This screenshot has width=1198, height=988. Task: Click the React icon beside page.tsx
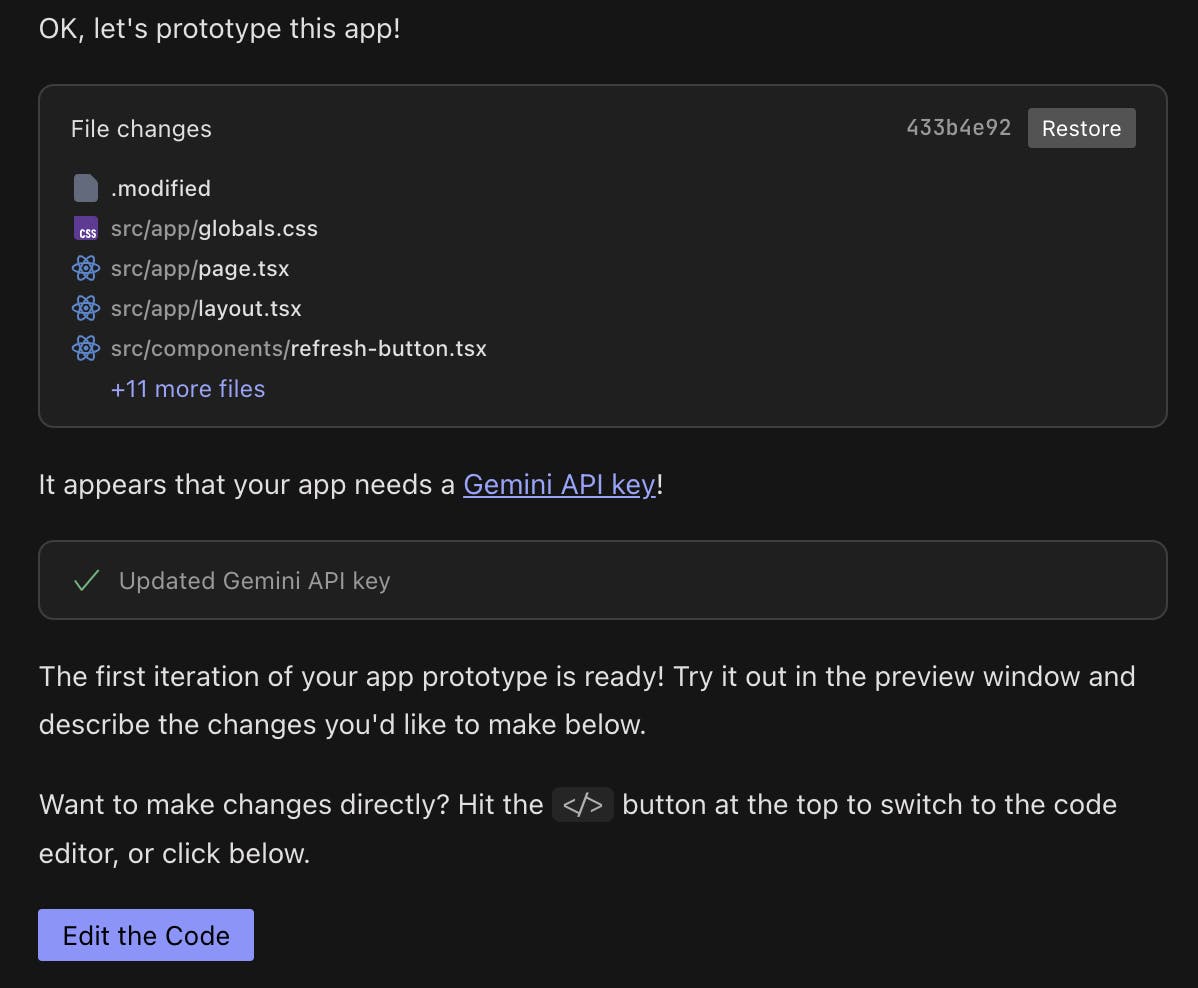[x=86, y=269]
